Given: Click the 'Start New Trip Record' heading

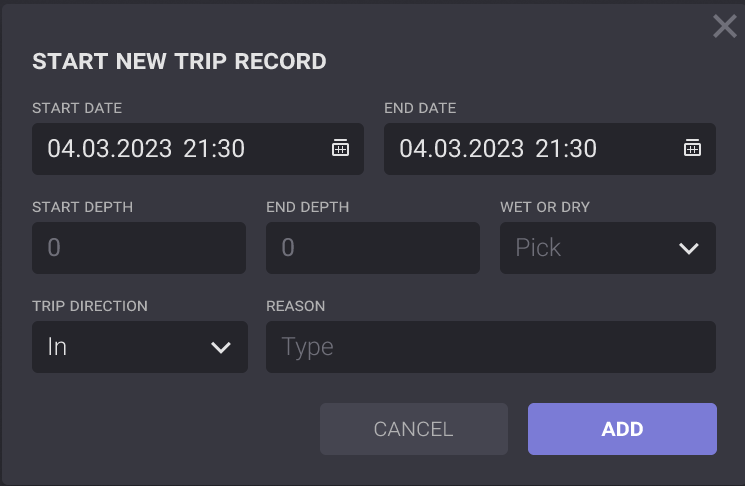Looking at the screenshot, I should [179, 61].
